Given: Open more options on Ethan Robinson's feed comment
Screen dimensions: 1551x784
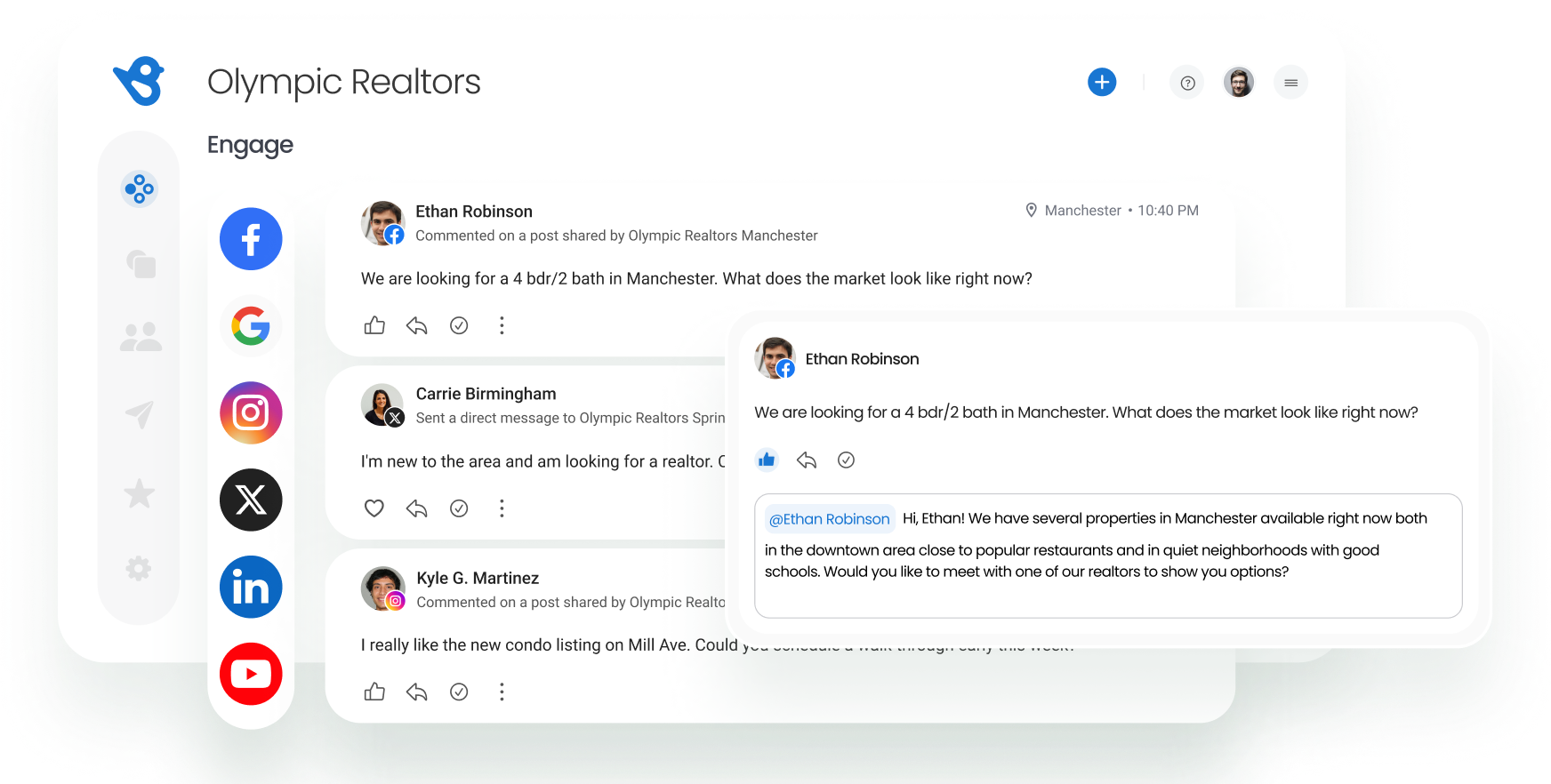Looking at the screenshot, I should [502, 325].
